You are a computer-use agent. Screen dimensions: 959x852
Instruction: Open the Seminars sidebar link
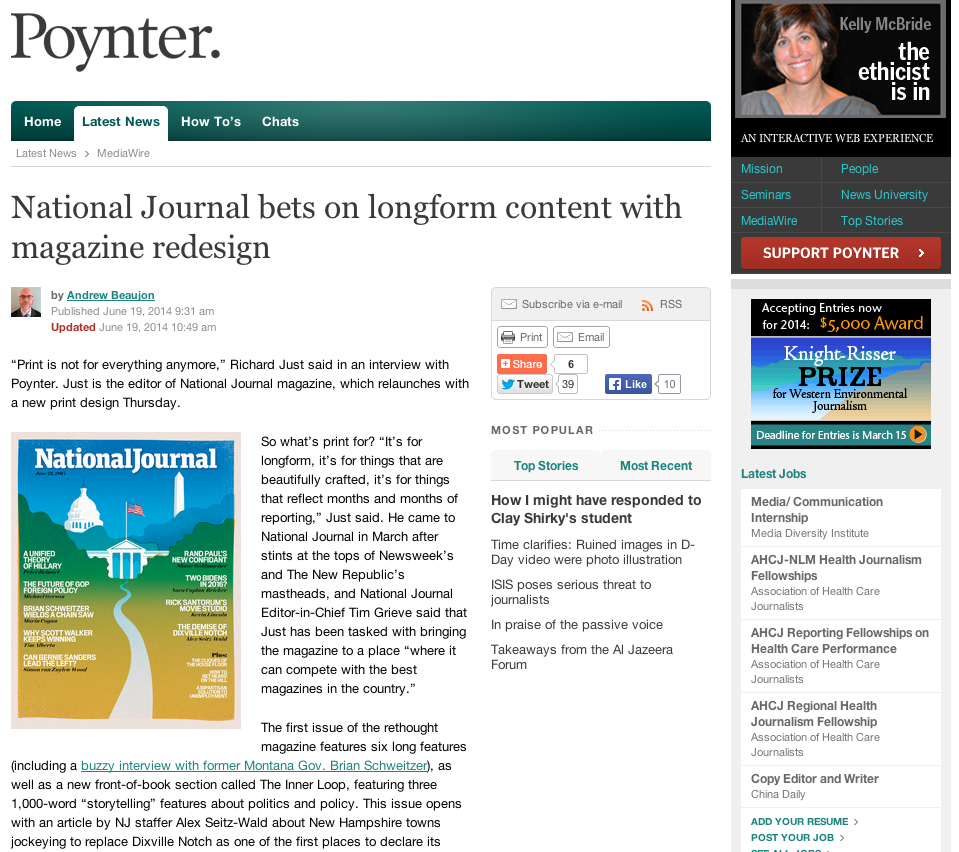pyautogui.click(x=766, y=195)
